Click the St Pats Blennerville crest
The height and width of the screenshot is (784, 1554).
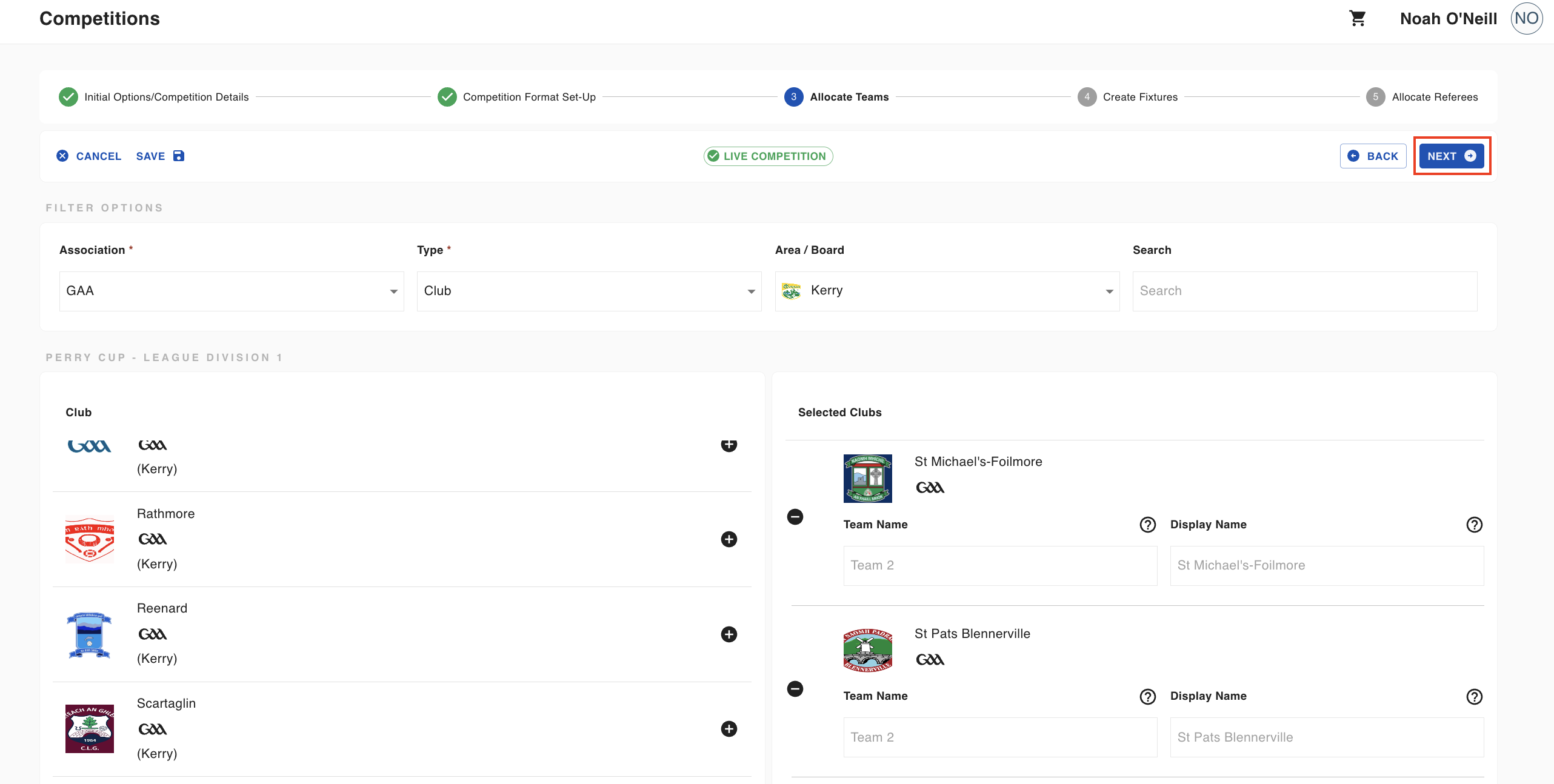(x=868, y=650)
